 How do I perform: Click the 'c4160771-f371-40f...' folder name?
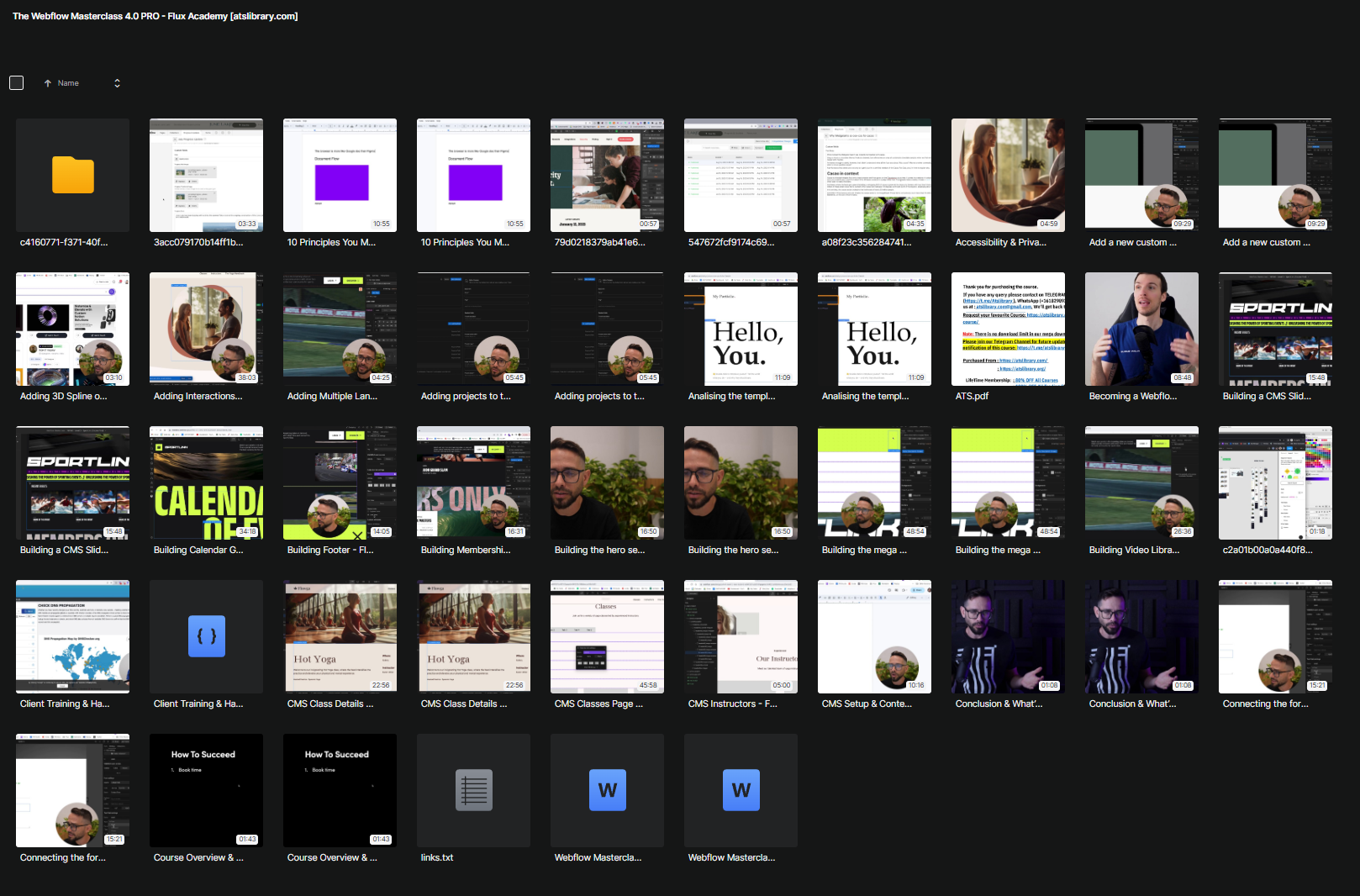[x=64, y=243]
